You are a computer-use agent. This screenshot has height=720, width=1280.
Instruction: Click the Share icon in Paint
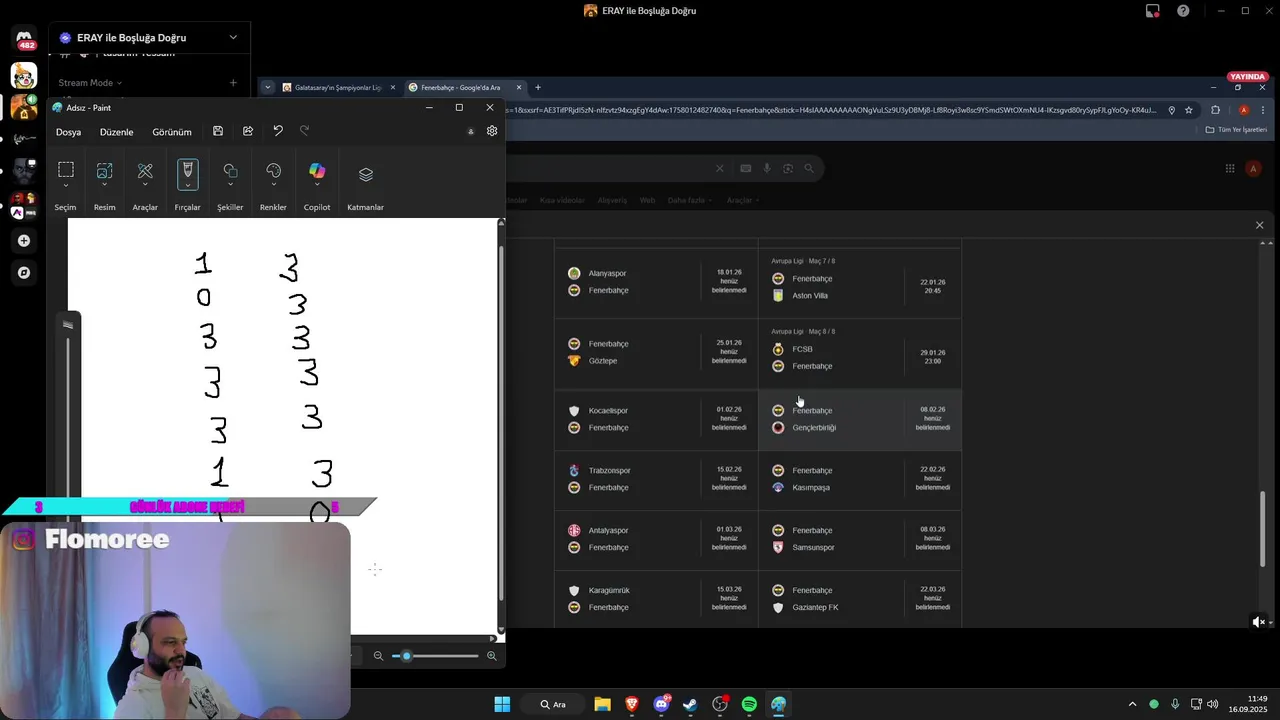248,131
